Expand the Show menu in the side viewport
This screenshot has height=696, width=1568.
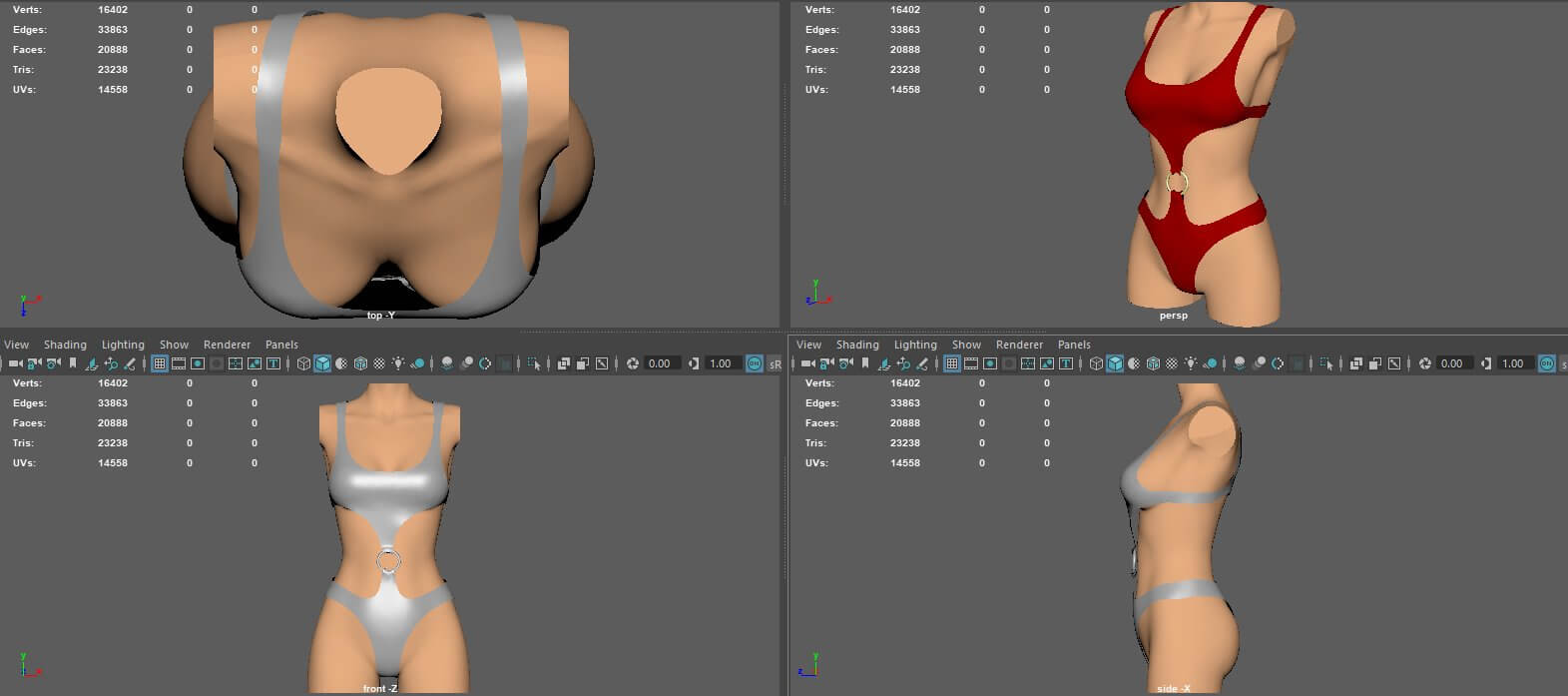pos(966,345)
